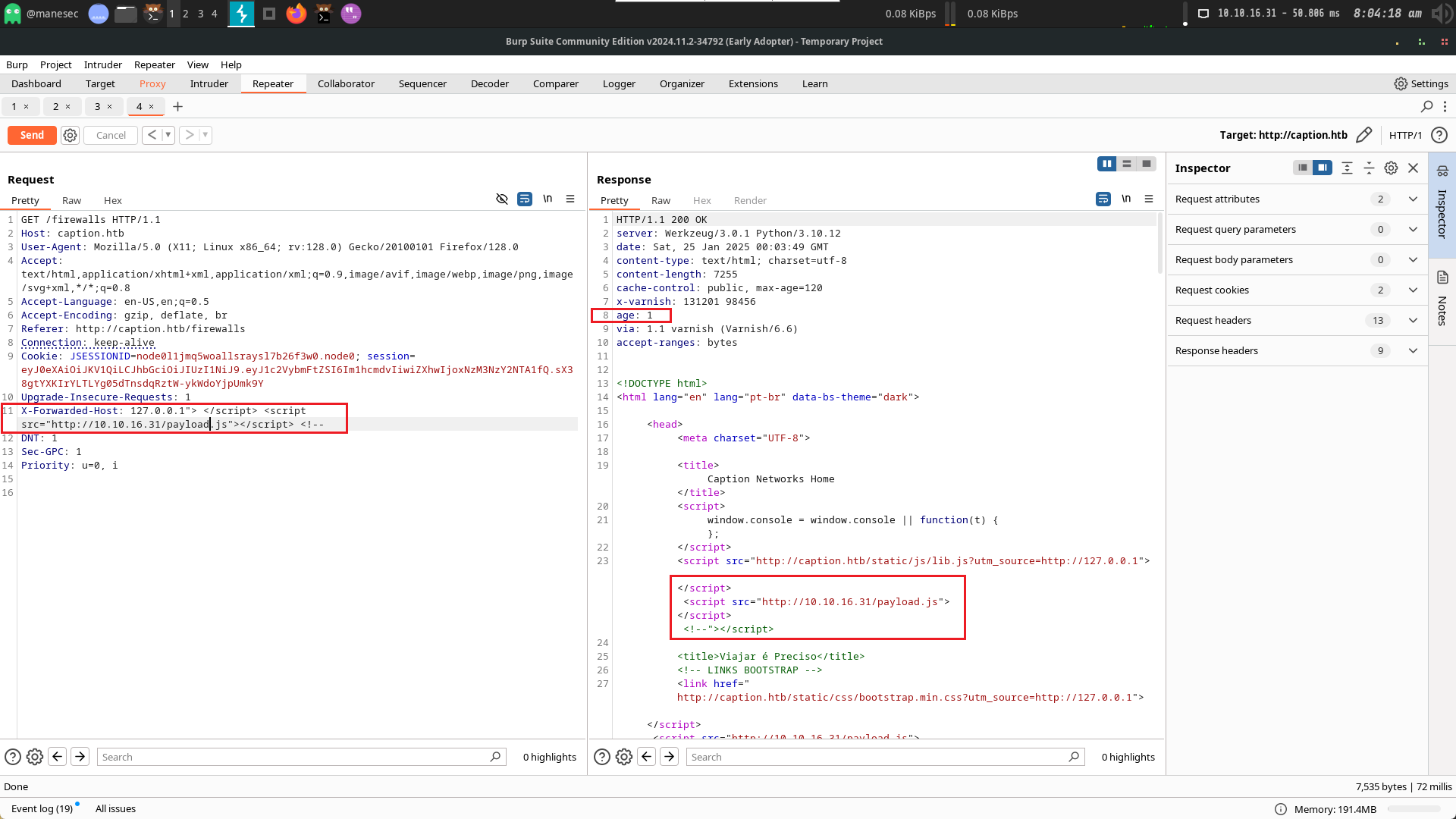
Task: Open history forward dropdown arrow
Action: click(x=206, y=135)
